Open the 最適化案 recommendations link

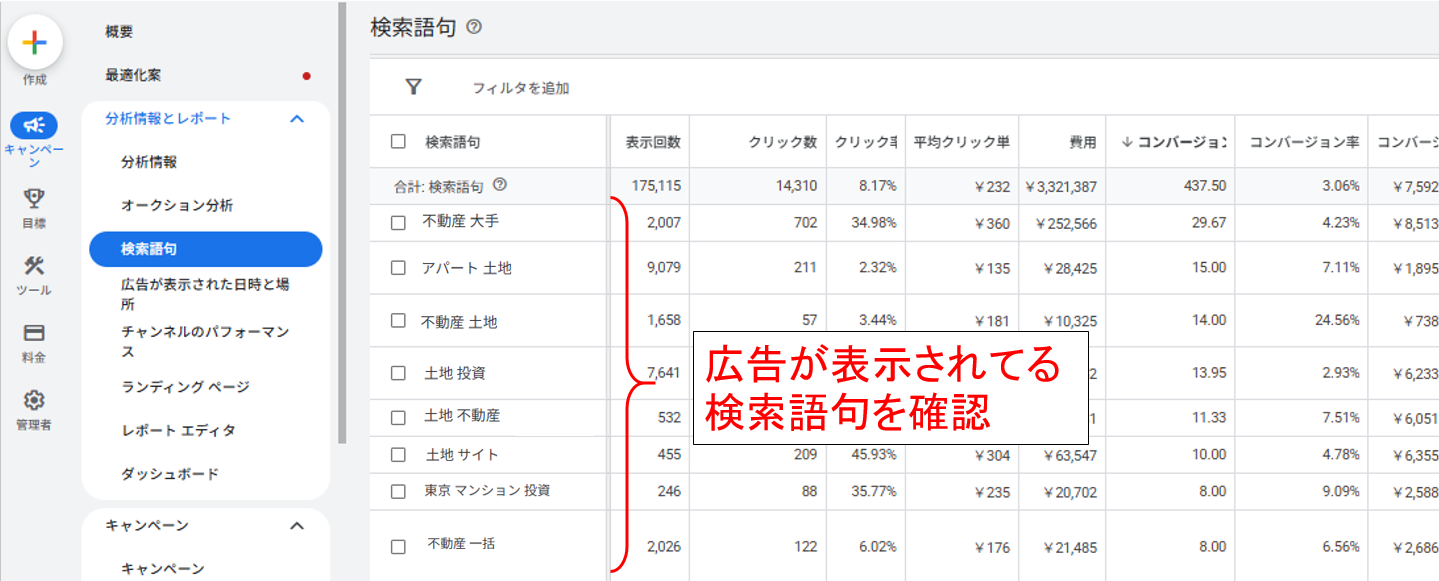[133, 75]
